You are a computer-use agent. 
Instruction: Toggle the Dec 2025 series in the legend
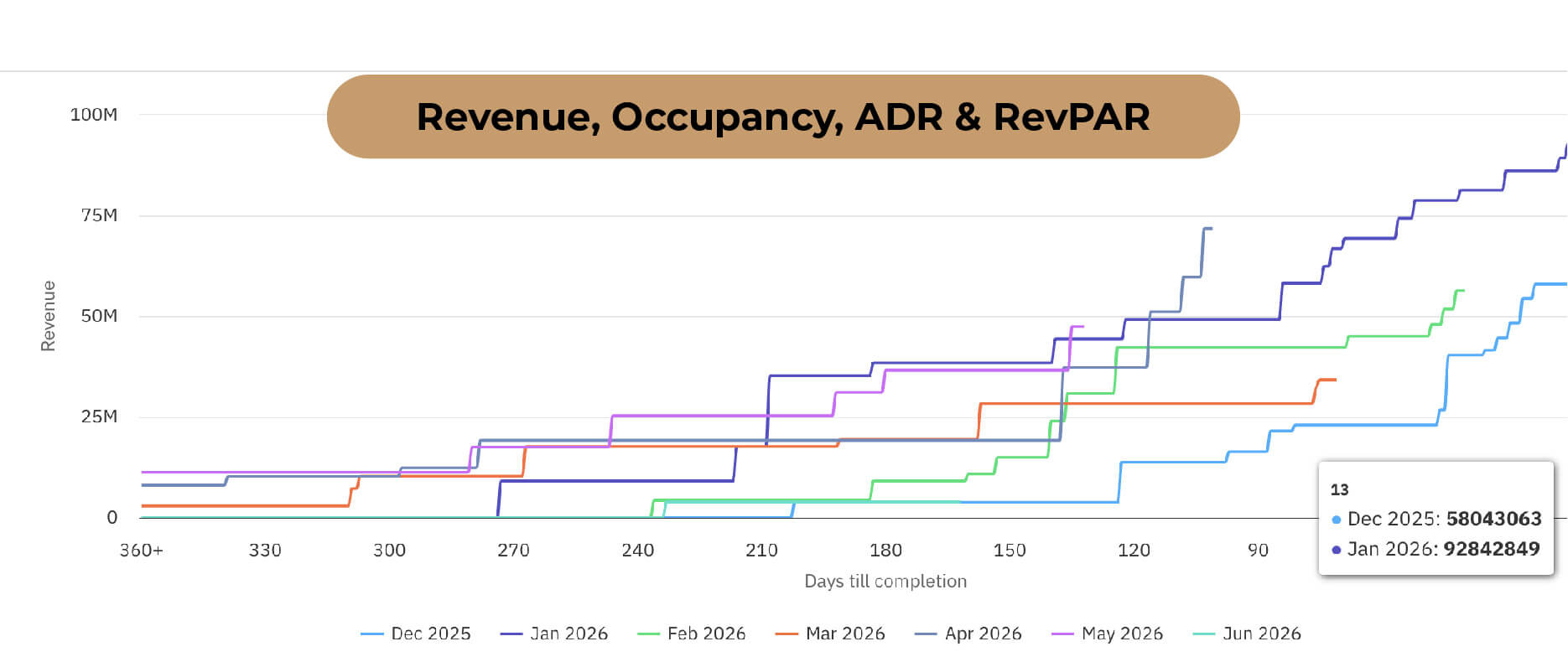(416, 634)
